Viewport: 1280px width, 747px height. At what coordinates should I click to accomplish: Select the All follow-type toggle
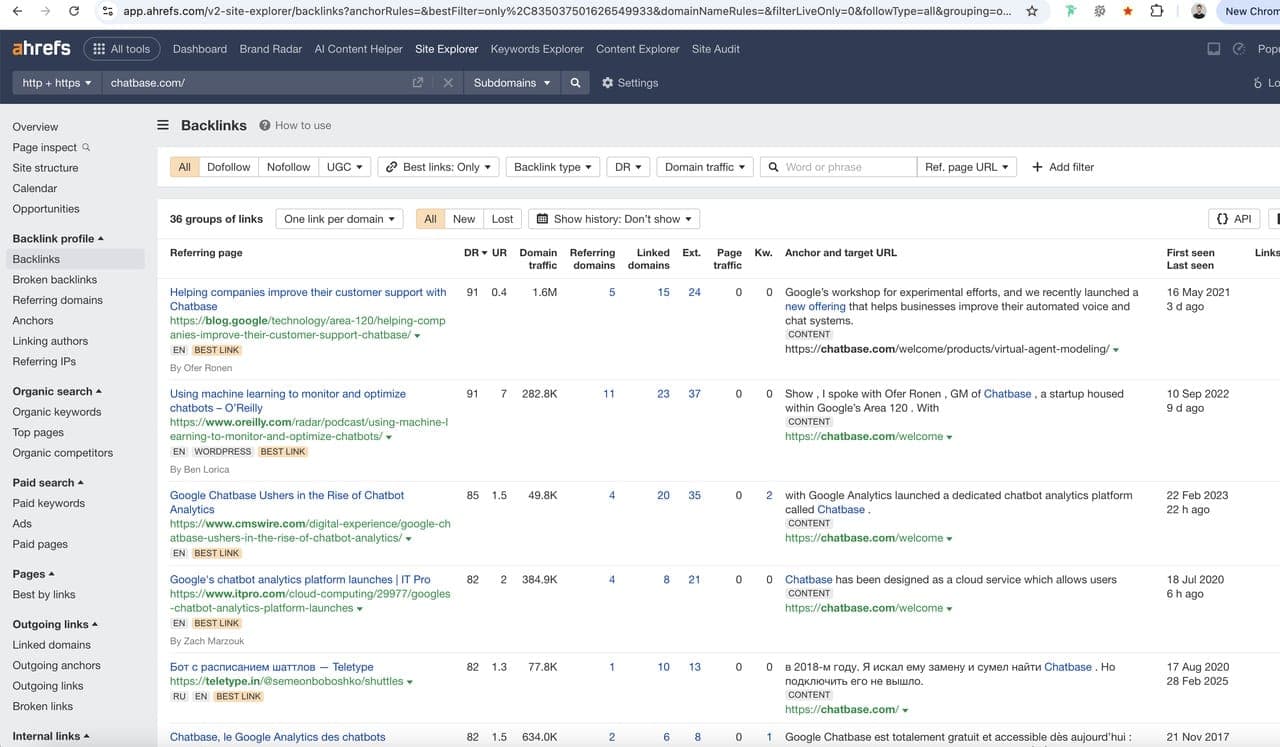[184, 167]
